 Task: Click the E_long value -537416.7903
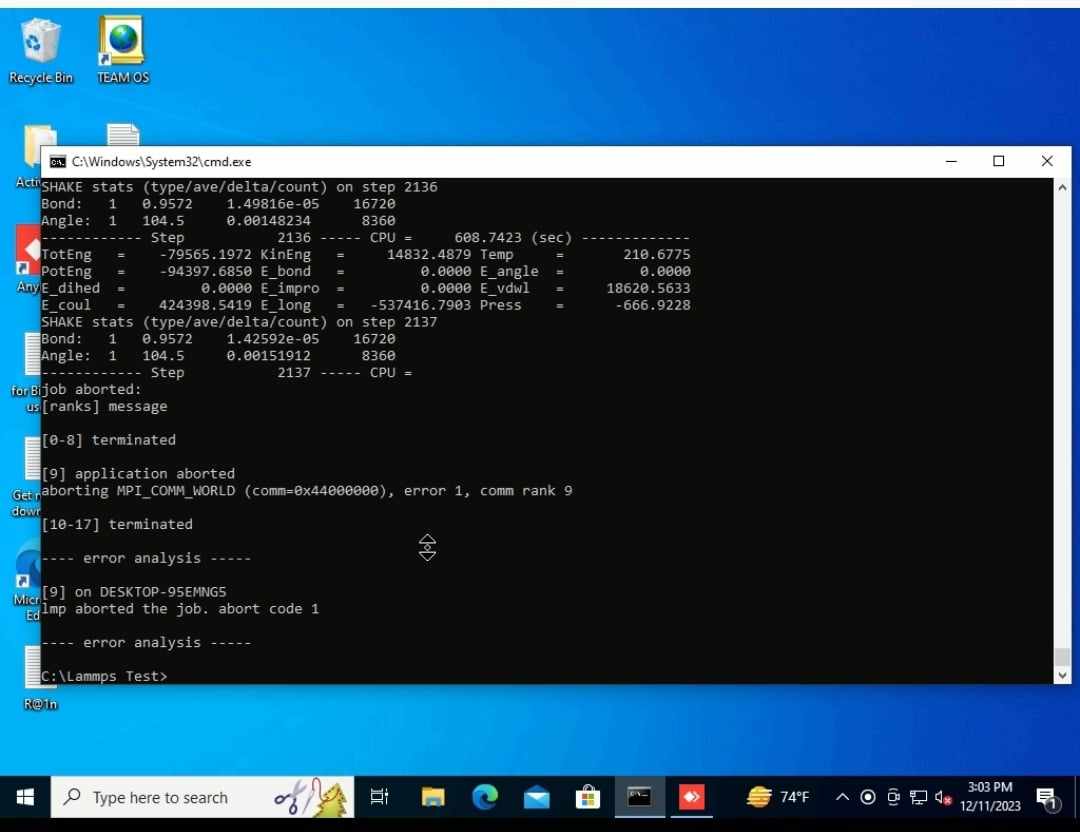point(420,305)
